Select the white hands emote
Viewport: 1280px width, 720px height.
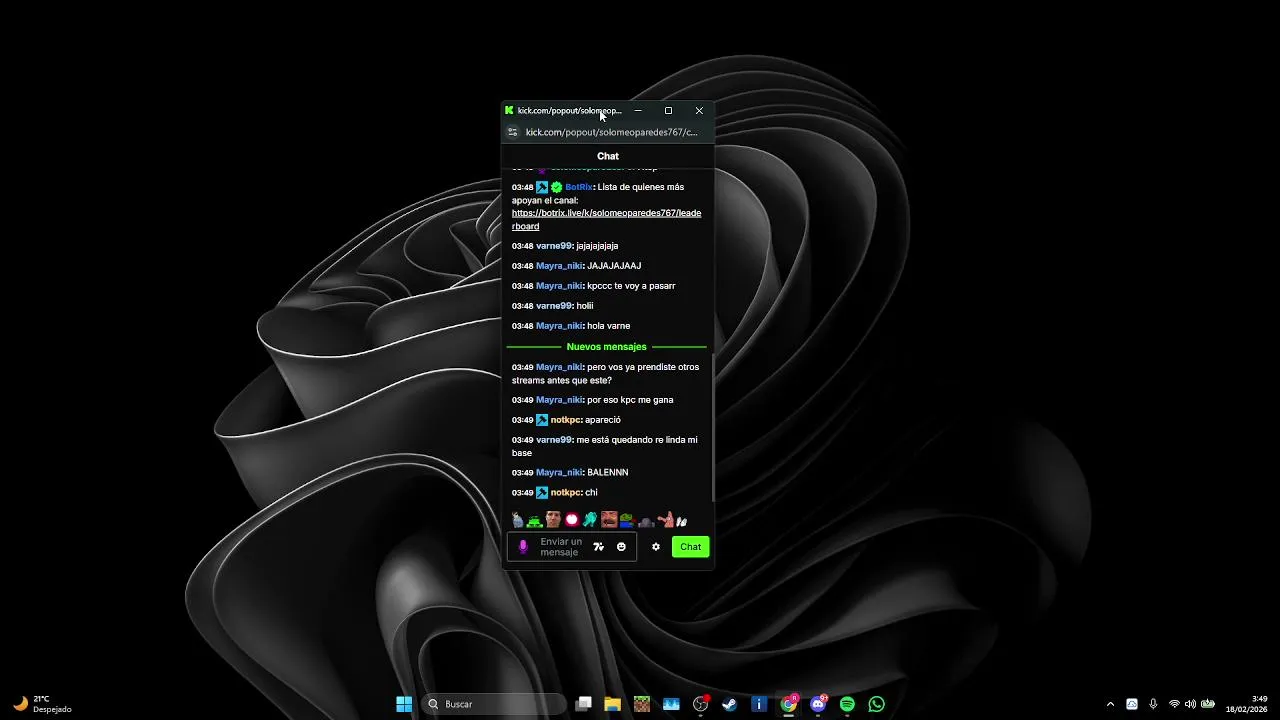(x=682, y=521)
